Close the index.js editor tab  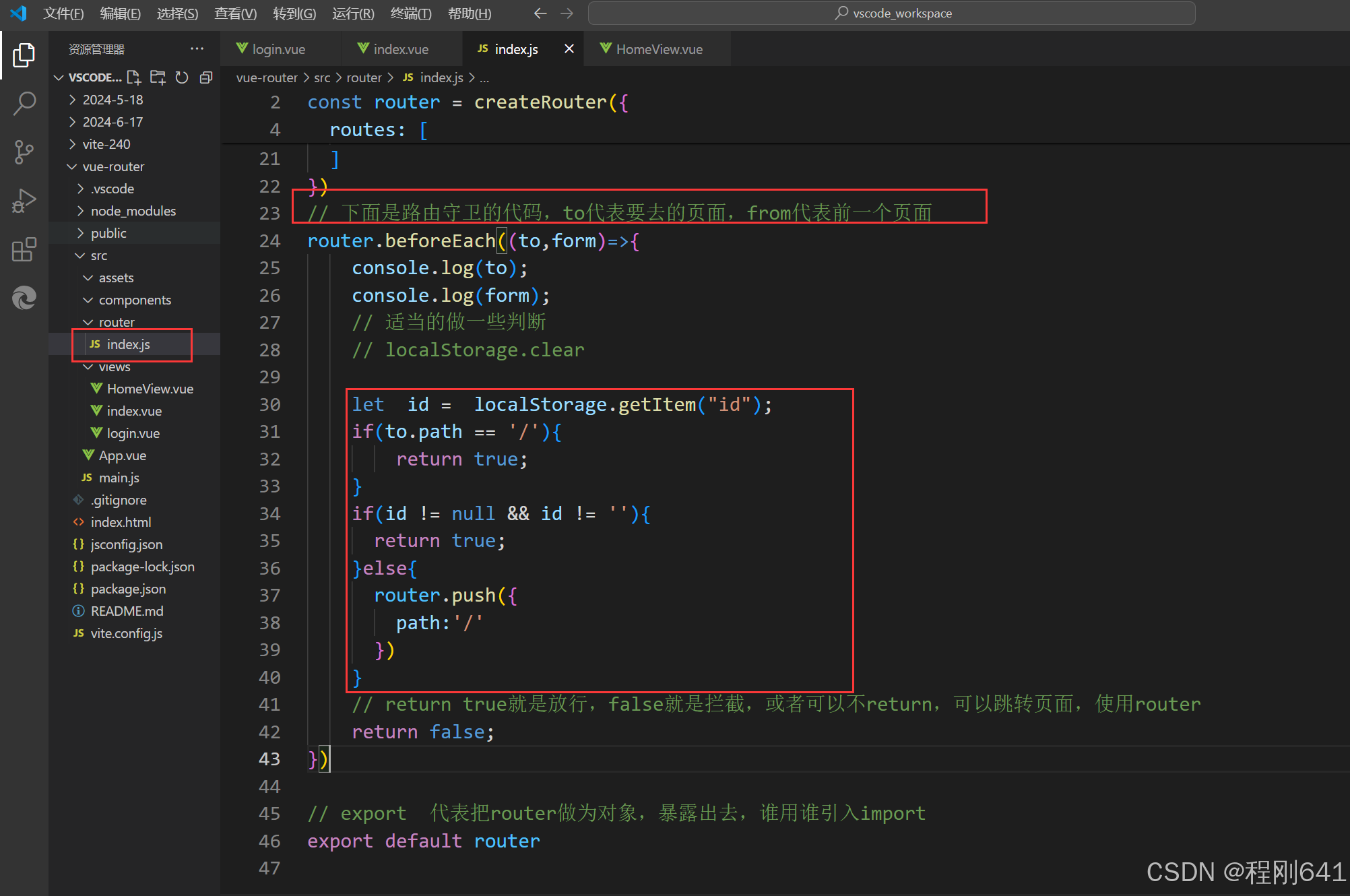569,49
